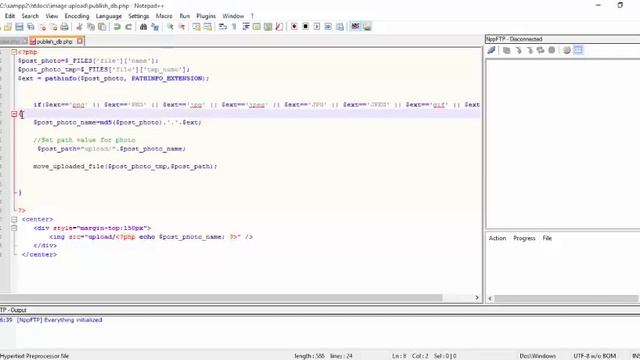Click the Dos\Windows status entry
640x360 pixels.
point(538,356)
